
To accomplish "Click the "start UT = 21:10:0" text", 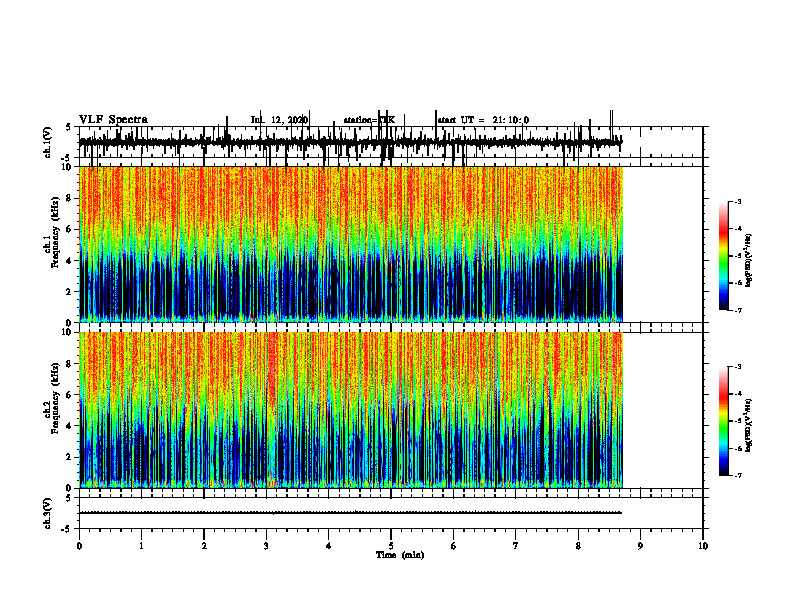I will (x=483, y=120).
